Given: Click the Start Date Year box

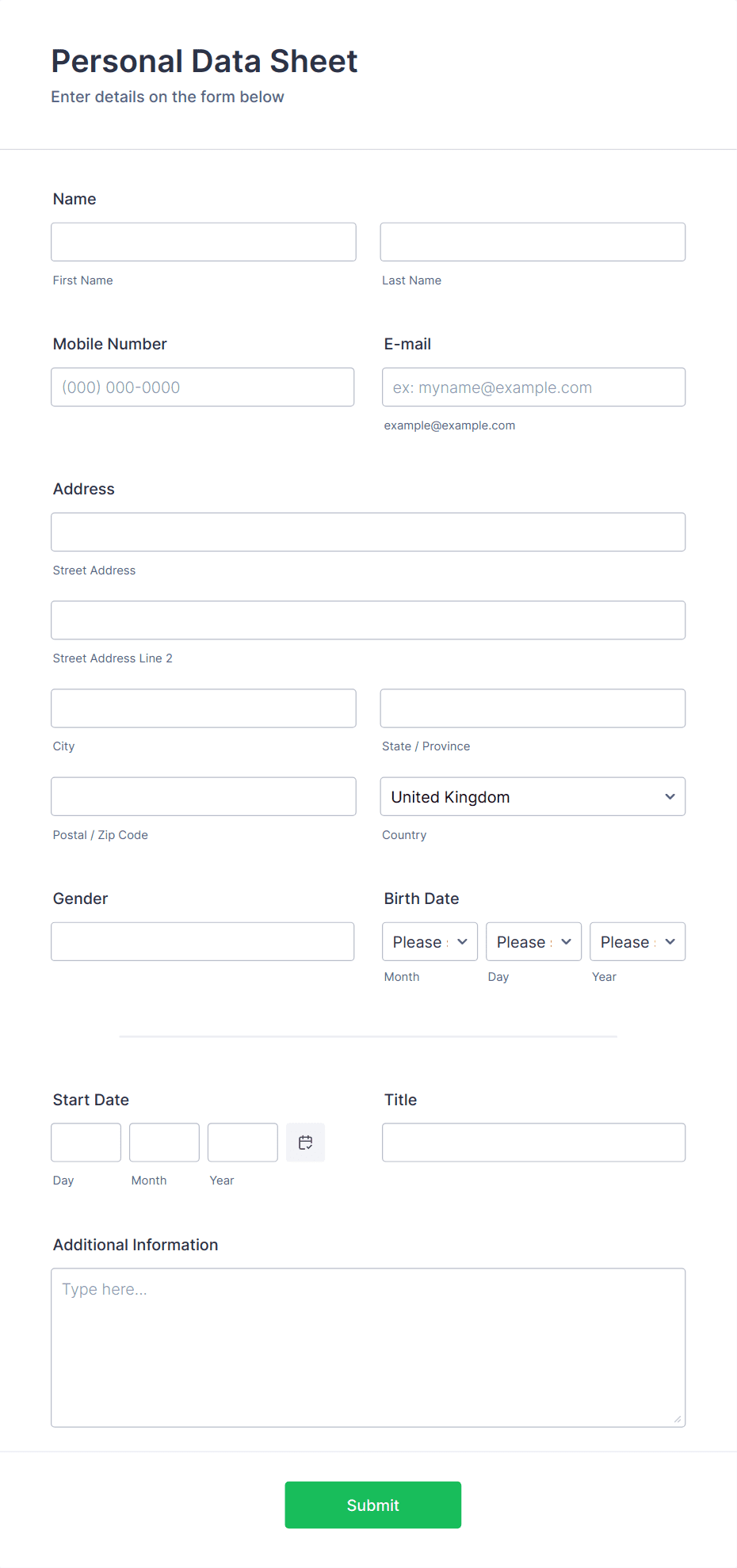Looking at the screenshot, I should tap(242, 1142).
